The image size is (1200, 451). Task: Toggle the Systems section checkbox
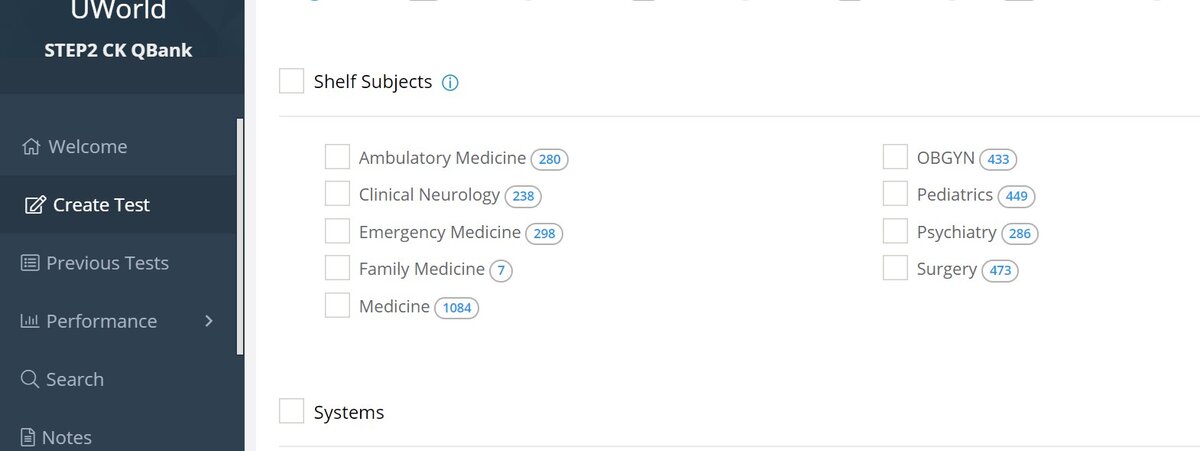click(291, 412)
